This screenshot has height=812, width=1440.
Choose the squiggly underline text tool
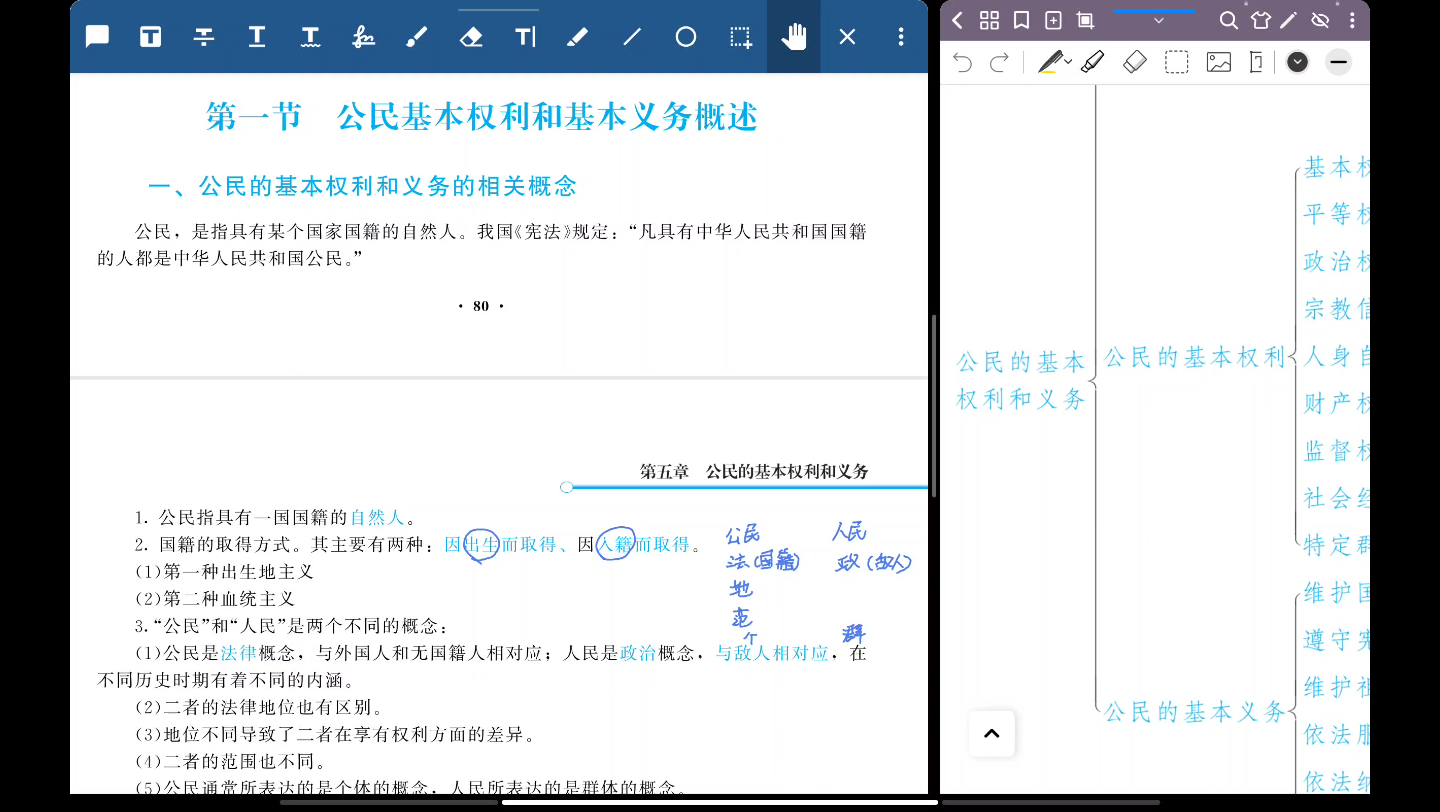coord(311,37)
